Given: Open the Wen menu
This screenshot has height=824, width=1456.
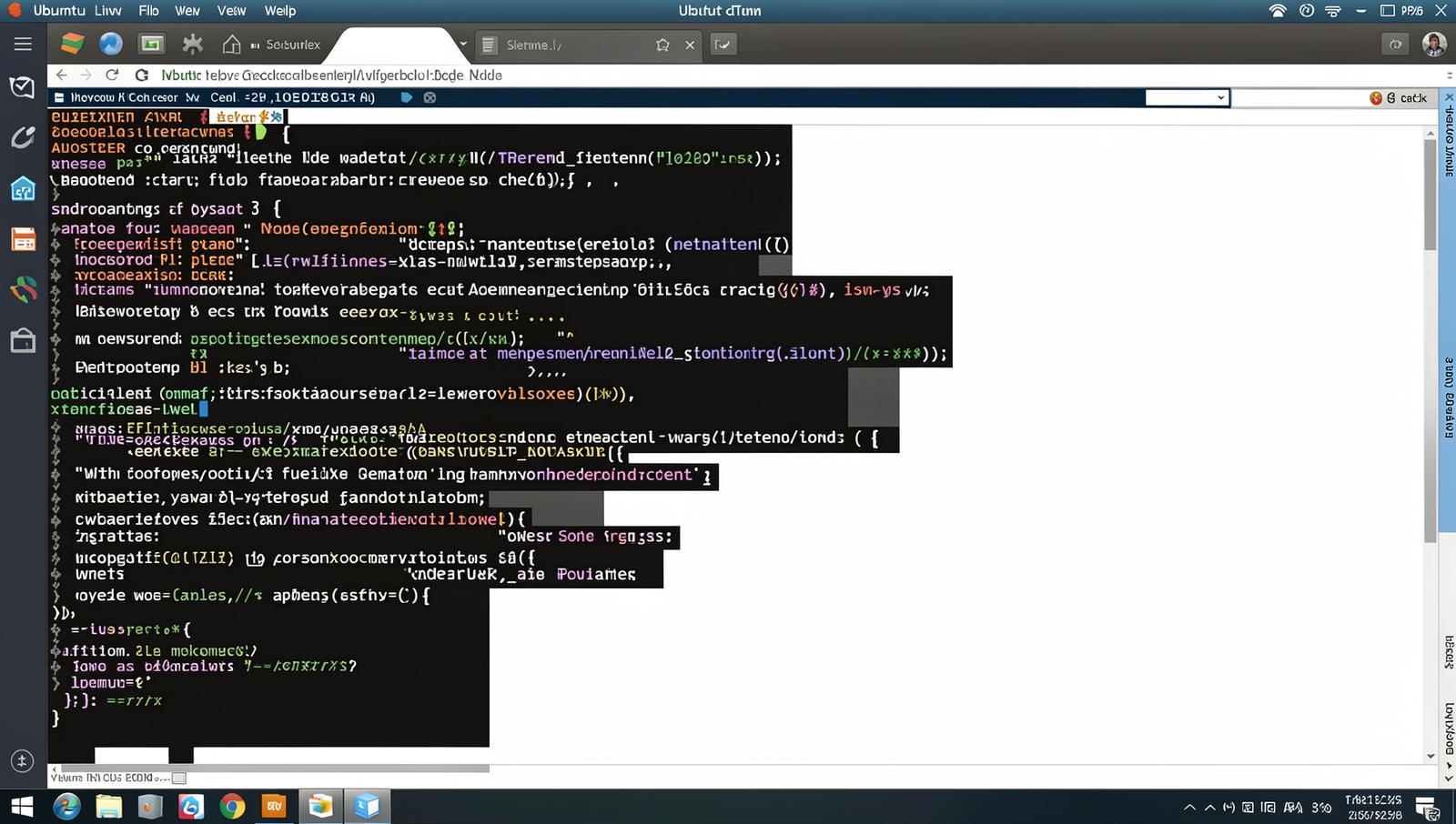Looking at the screenshot, I should tap(187, 11).
